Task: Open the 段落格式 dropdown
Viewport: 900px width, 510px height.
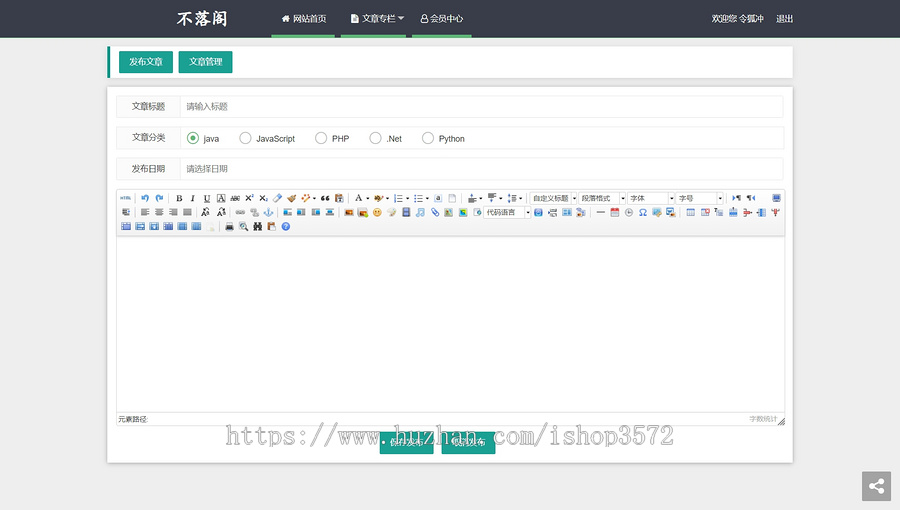Action: 602,198
